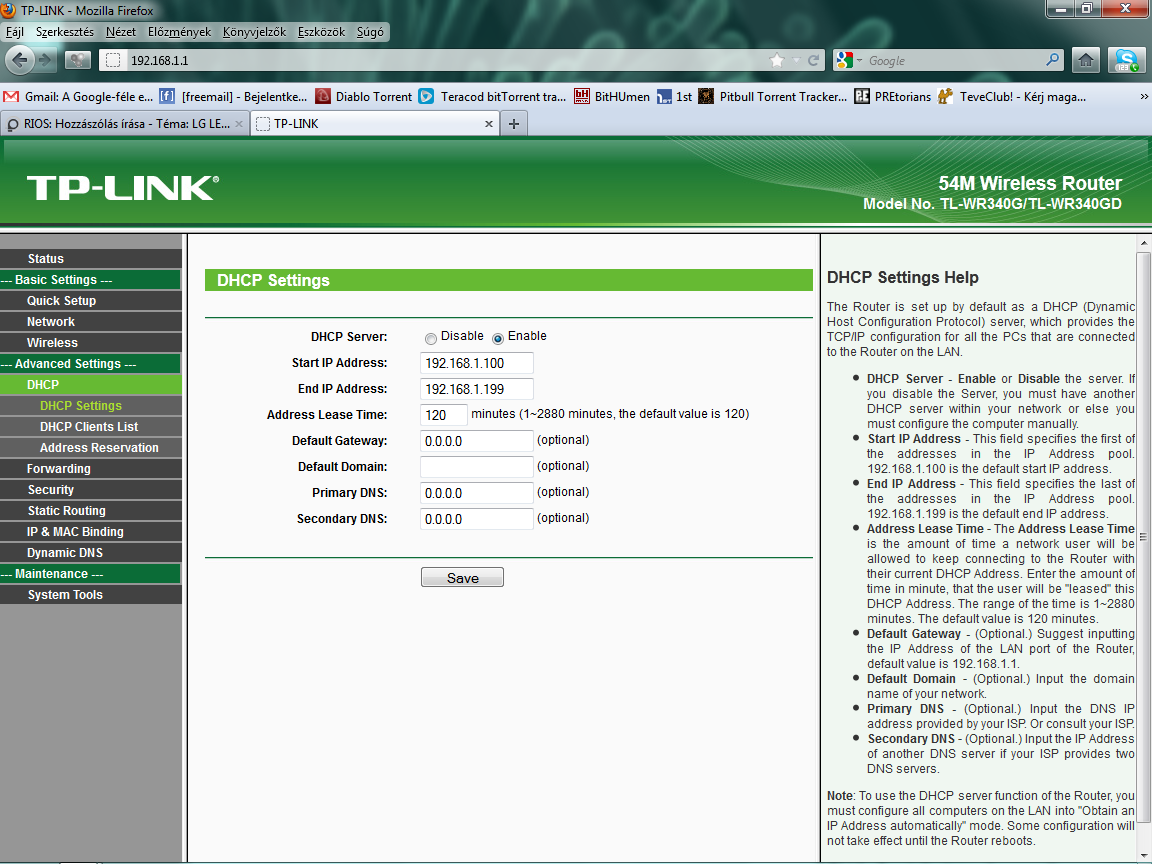Click the Start IP Address field

point(477,363)
